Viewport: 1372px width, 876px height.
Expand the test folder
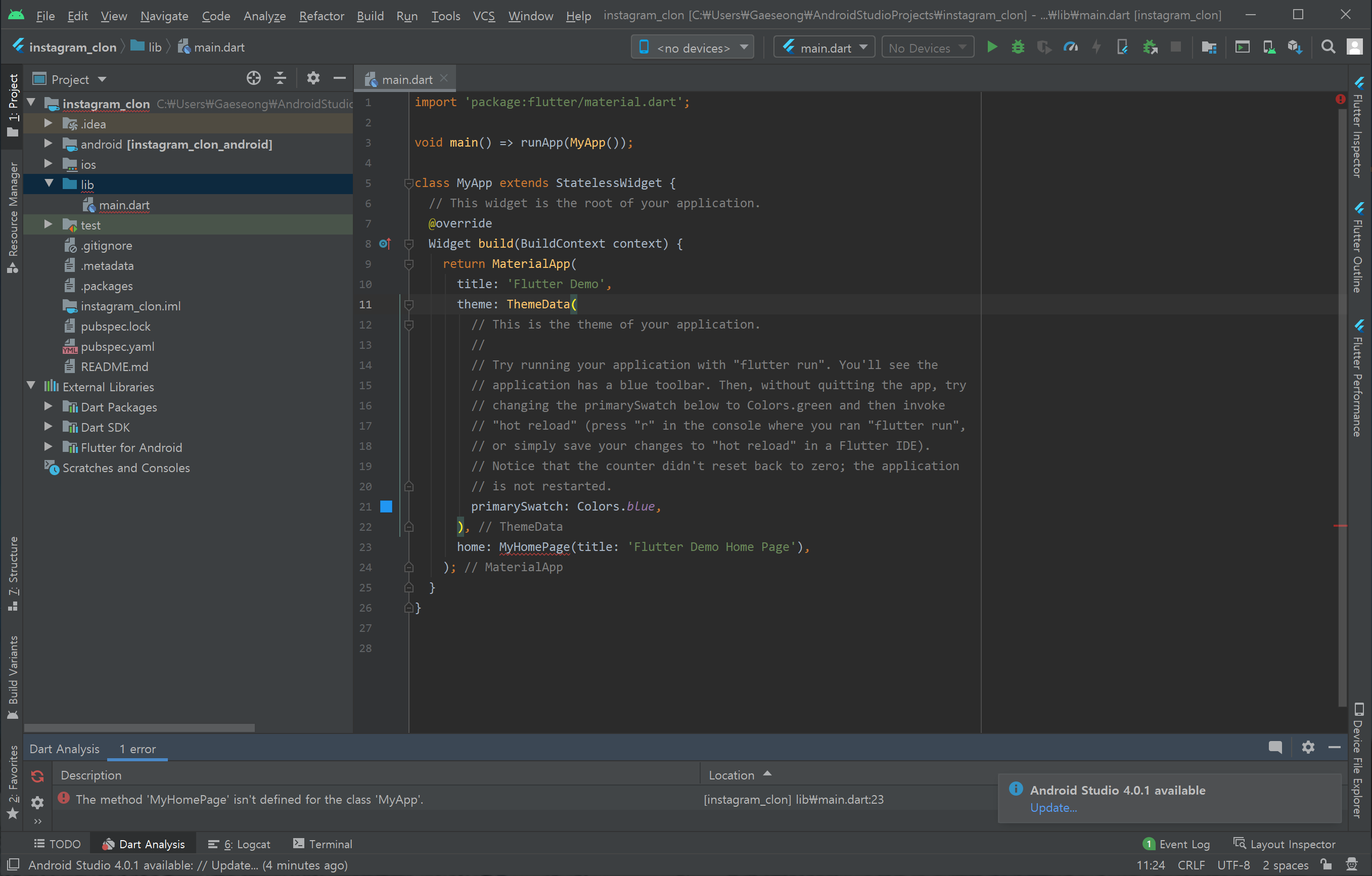click(49, 224)
